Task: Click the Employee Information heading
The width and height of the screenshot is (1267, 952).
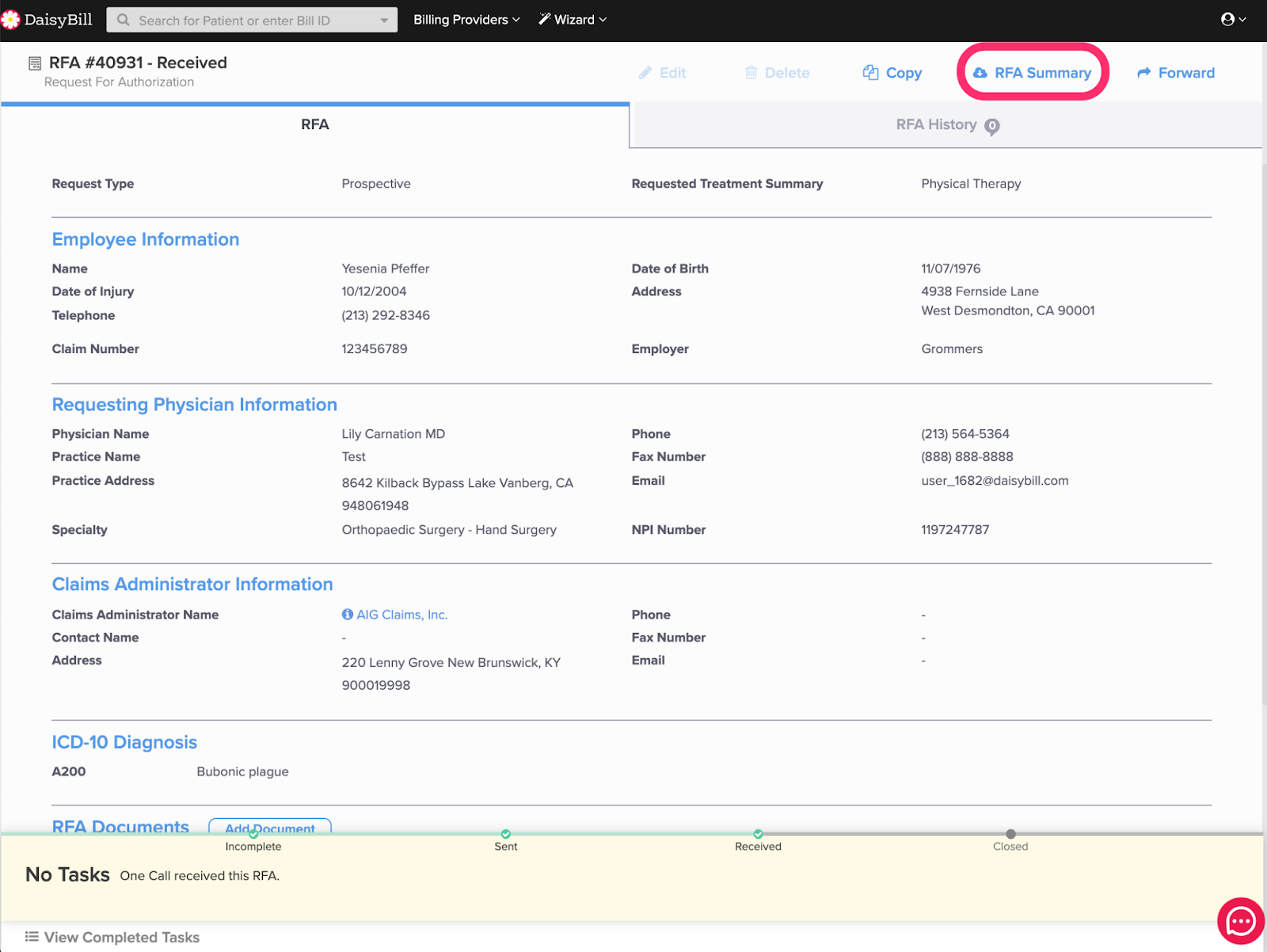Action: pos(146,239)
